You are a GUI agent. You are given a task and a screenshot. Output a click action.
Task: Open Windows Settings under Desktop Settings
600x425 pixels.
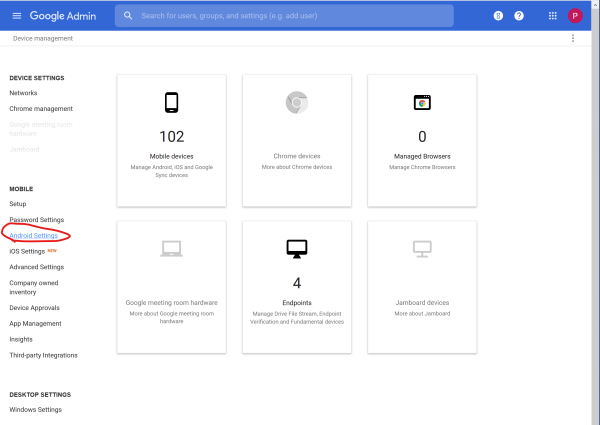point(35,409)
